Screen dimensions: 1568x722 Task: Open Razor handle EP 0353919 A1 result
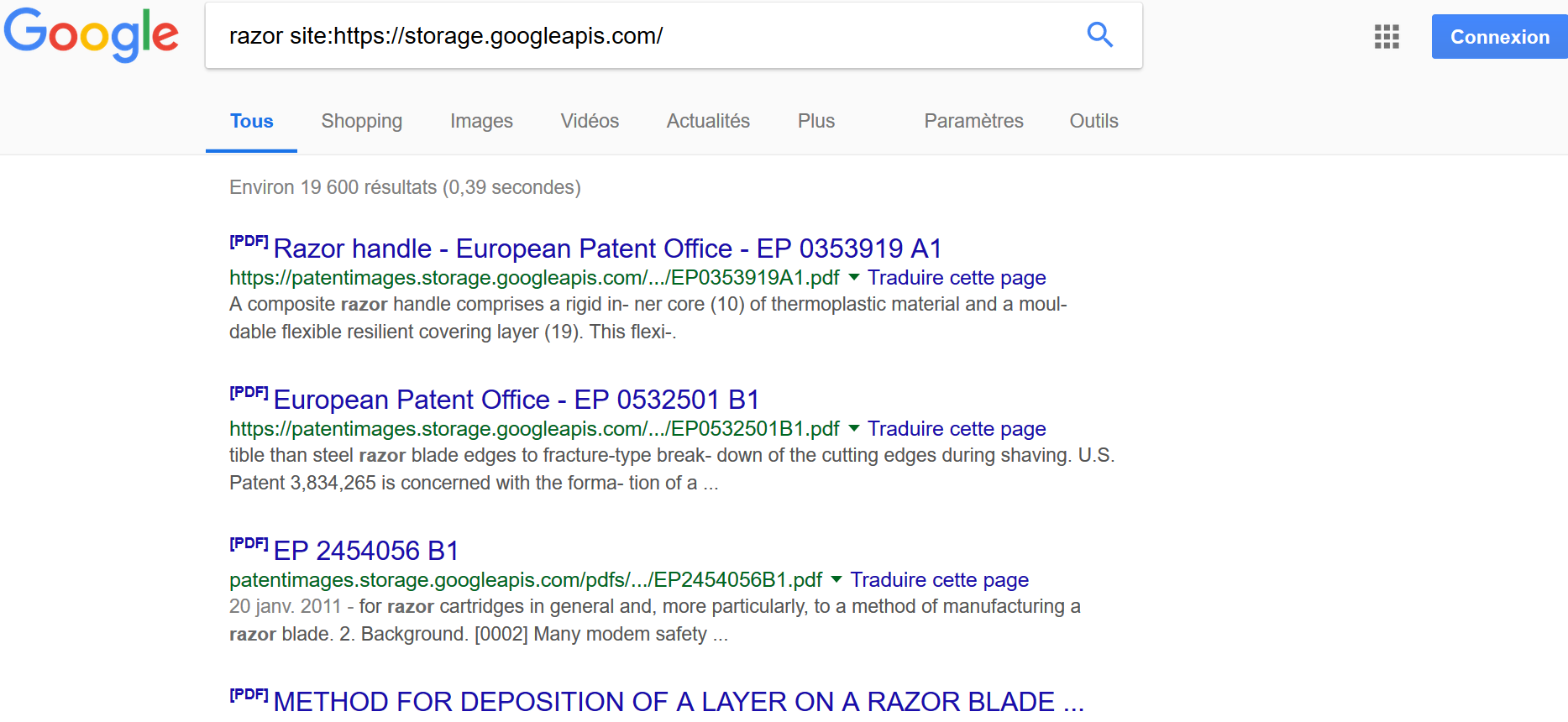pyautogui.click(x=607, y=249)
